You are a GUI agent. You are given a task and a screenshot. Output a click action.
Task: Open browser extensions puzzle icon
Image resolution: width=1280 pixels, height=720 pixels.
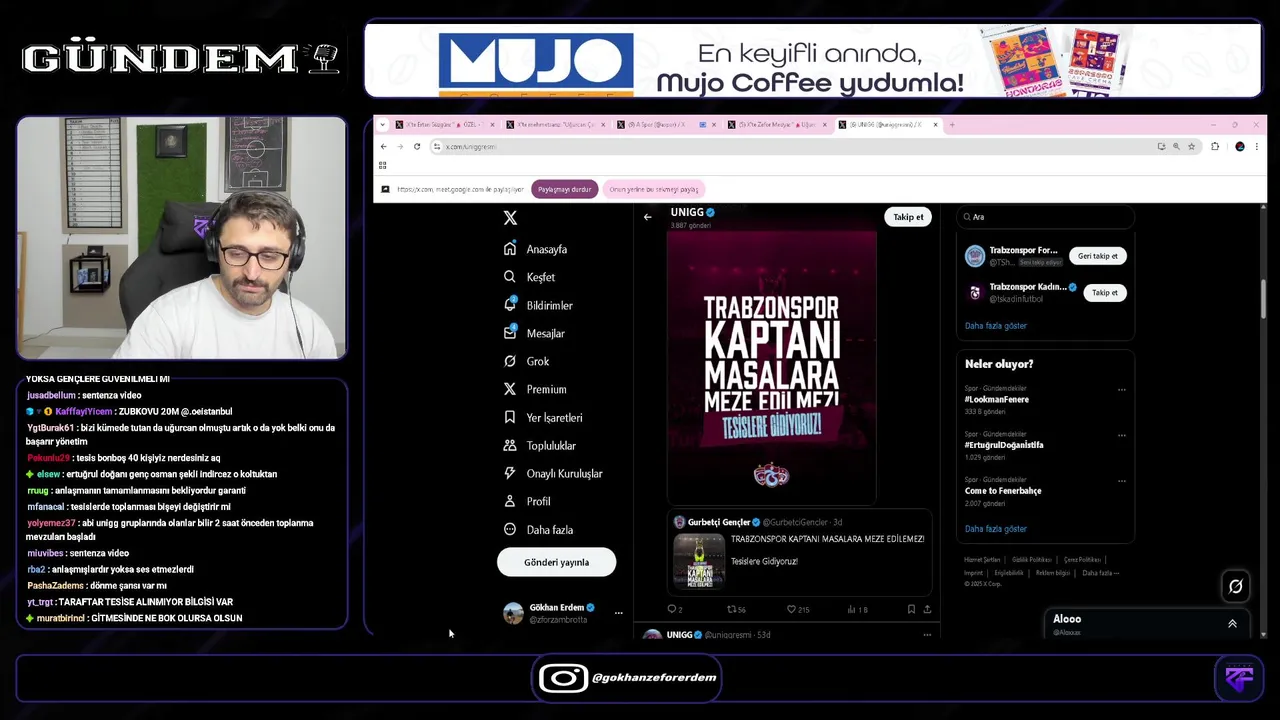(x=1215, y=147)
